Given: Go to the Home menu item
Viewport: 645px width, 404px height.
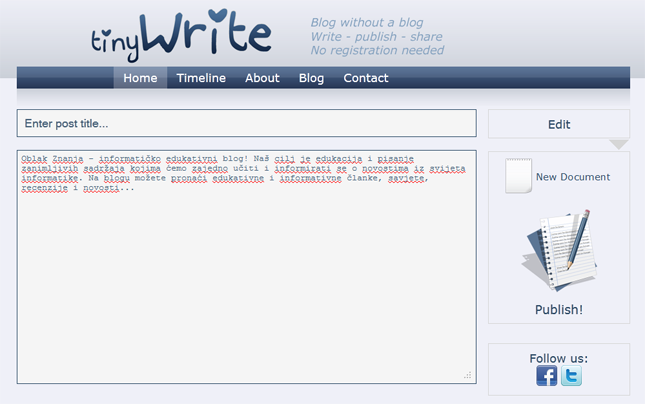Looking at the screenshot, I should click(140, 78).
